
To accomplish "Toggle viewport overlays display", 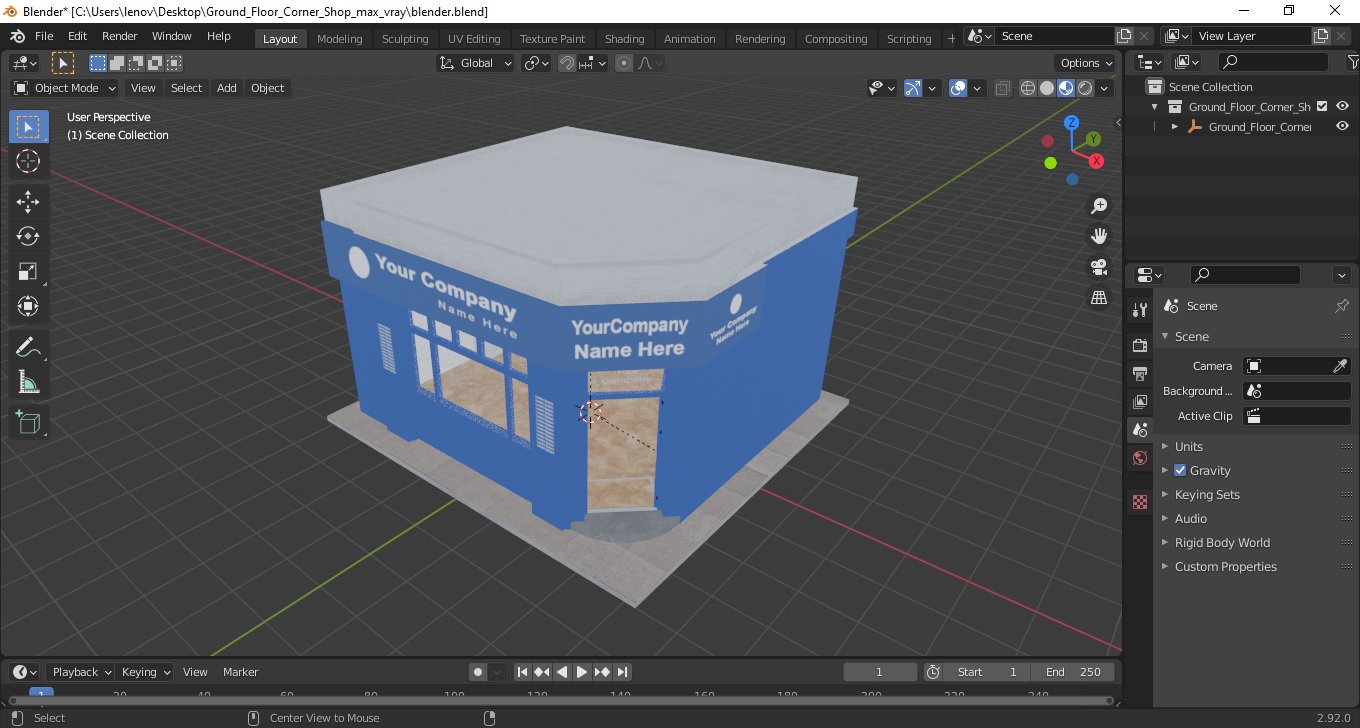I will click(958, 88).
